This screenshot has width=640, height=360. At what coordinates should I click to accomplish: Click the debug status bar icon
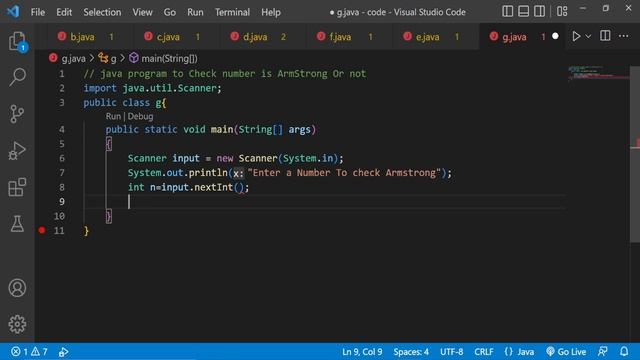(x=63, y=352)
